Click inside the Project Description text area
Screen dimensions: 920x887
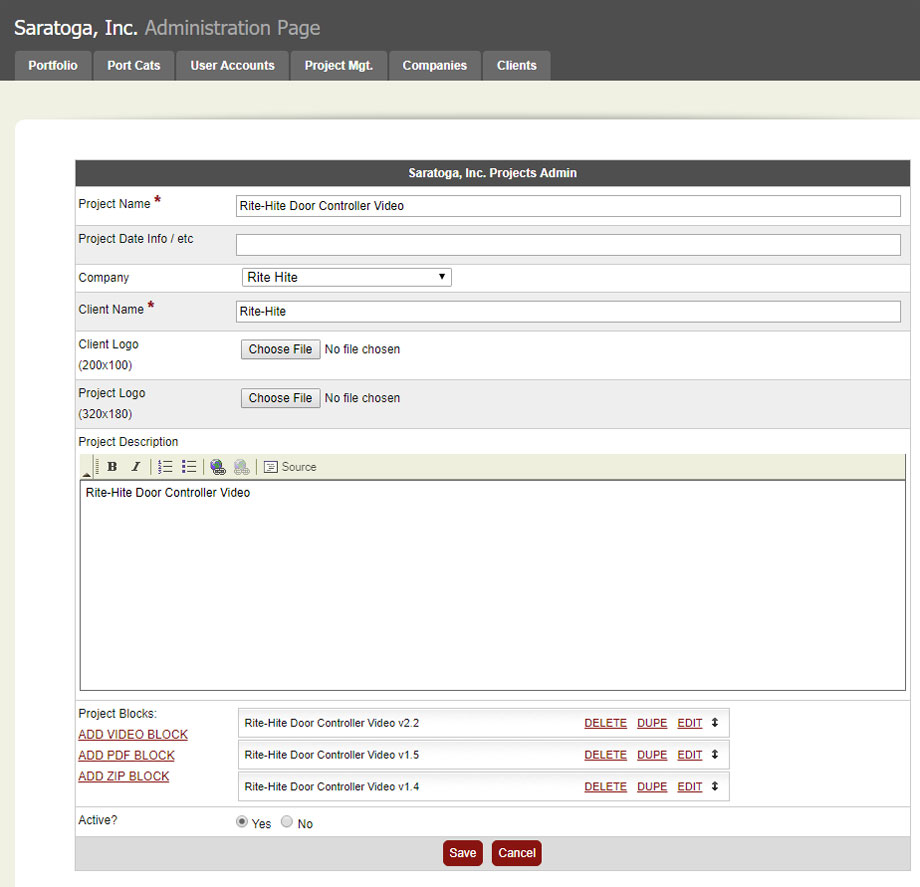pos(493,585)
